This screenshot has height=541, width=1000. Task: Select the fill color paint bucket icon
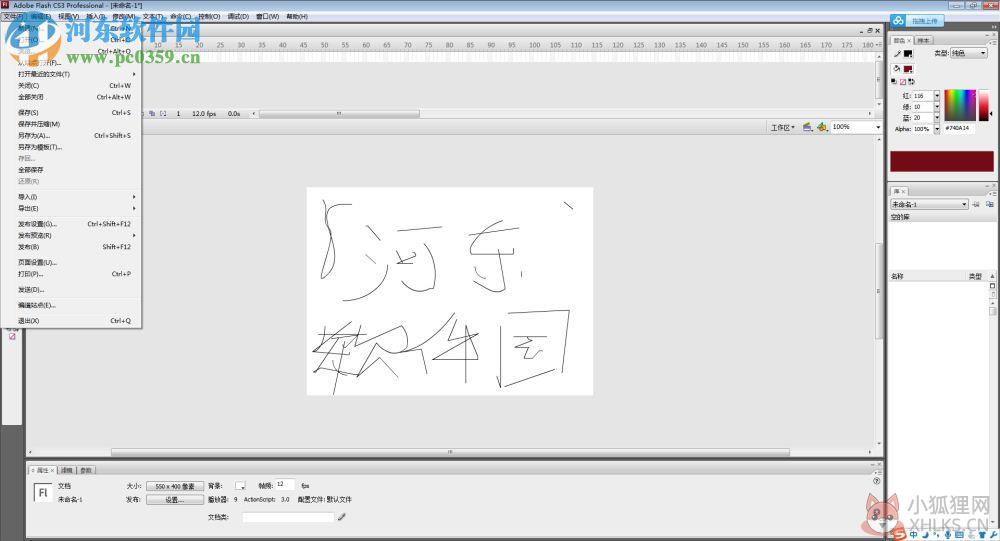(897, 68)
